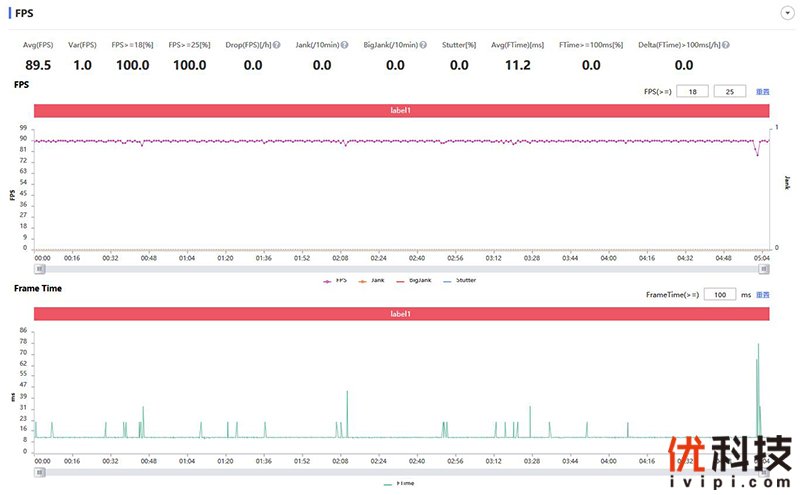The height and width of the screenshot is (495, 800).
Task: Toggle the BigJank series in chart legend
Action: click(414, 281)
